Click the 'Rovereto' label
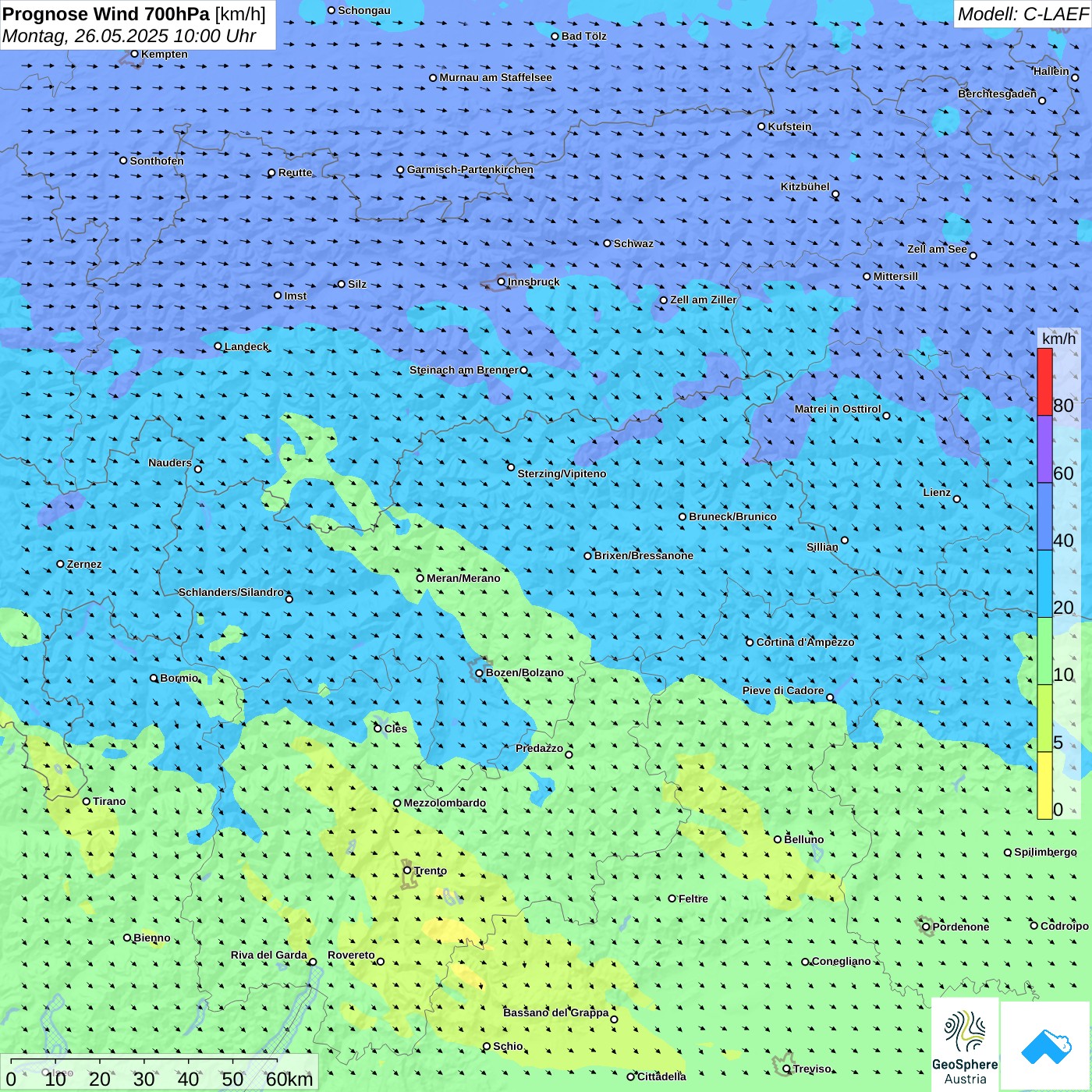 click(351, 955)
